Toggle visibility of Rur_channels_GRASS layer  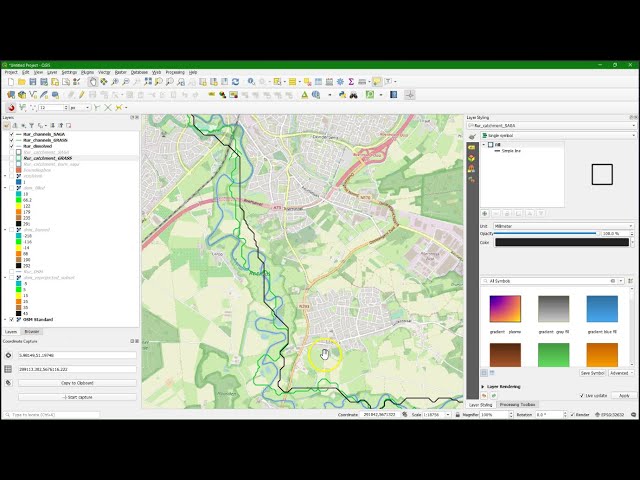11,140
